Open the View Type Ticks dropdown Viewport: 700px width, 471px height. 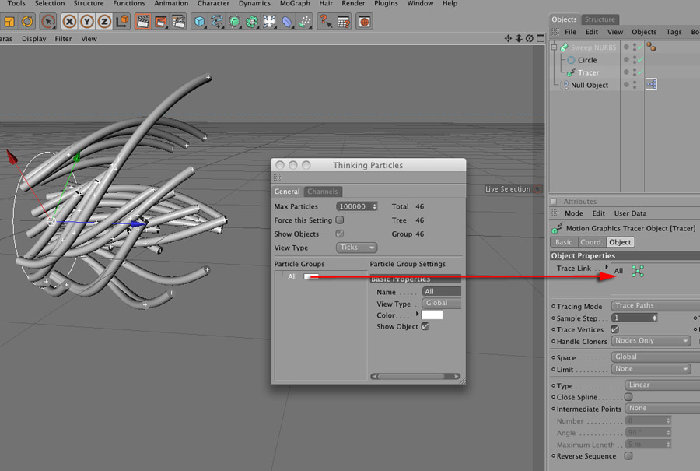356,247
